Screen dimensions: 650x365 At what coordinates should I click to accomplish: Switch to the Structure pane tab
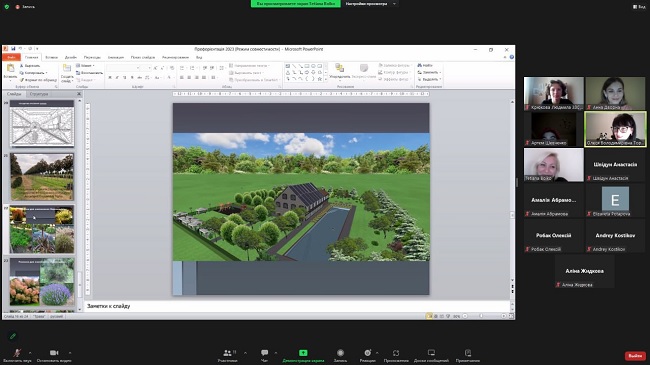click(x=39, y=94)
